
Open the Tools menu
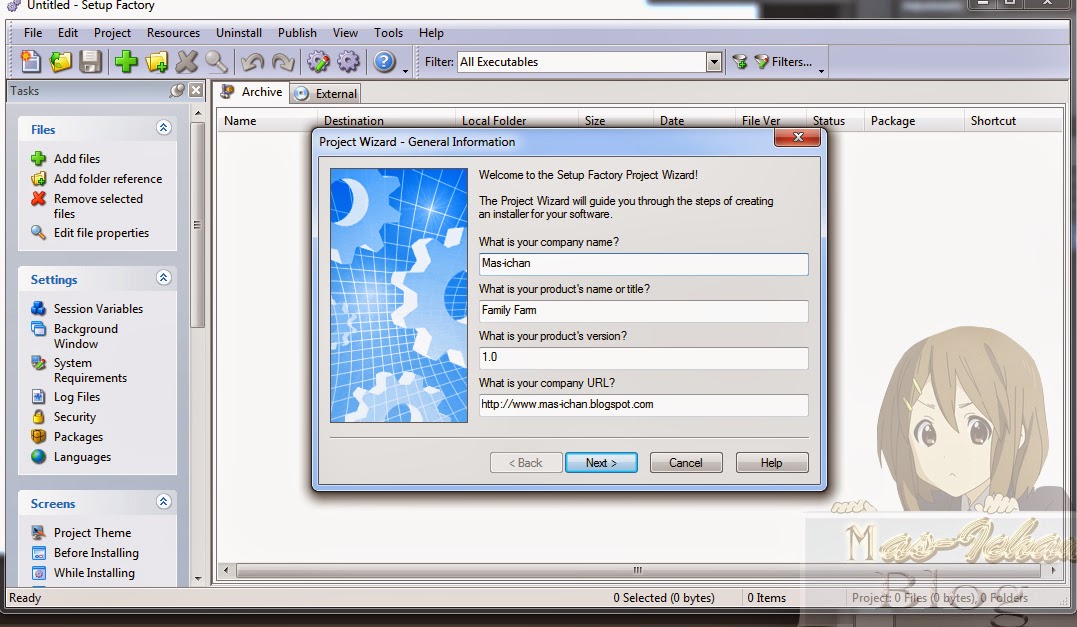(x=388, y=33)
